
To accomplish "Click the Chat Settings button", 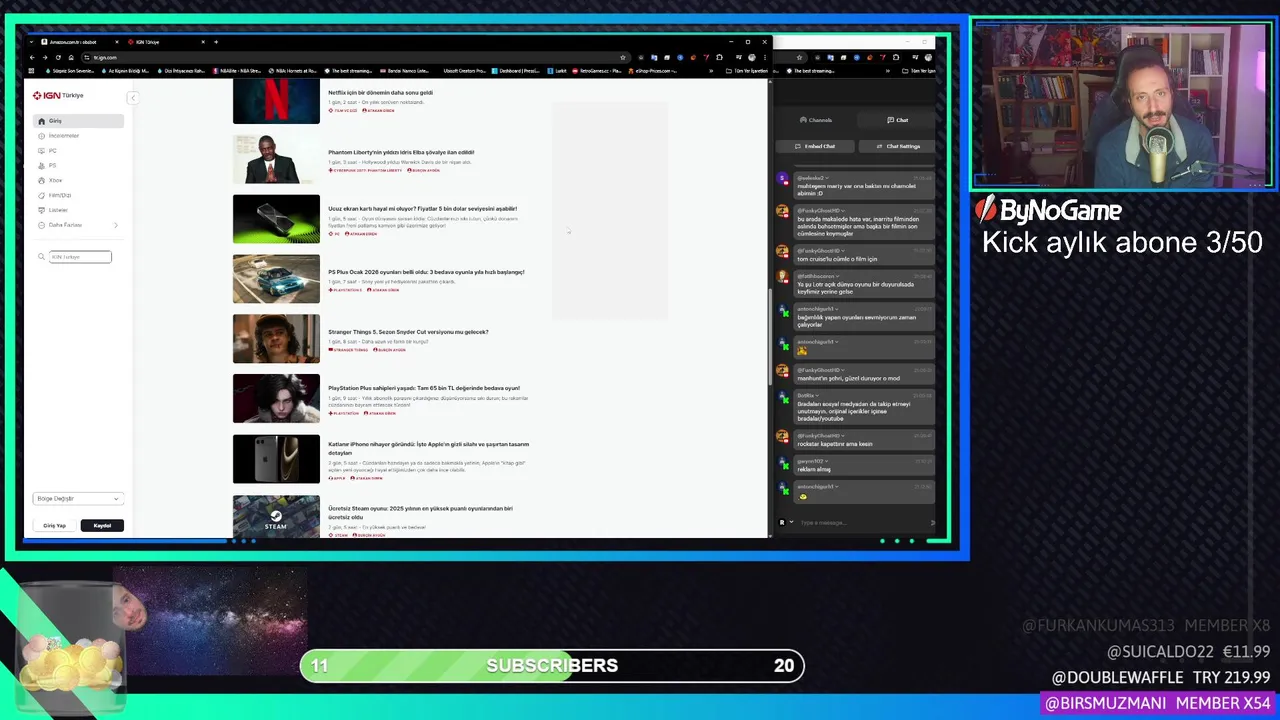I will point(898,146).
